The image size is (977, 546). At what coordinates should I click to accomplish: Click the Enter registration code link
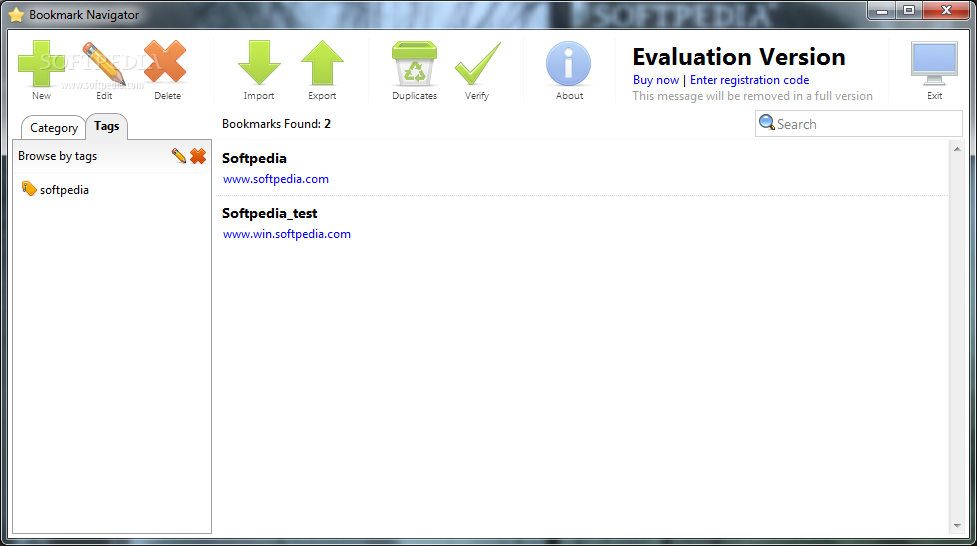[749, 80]
